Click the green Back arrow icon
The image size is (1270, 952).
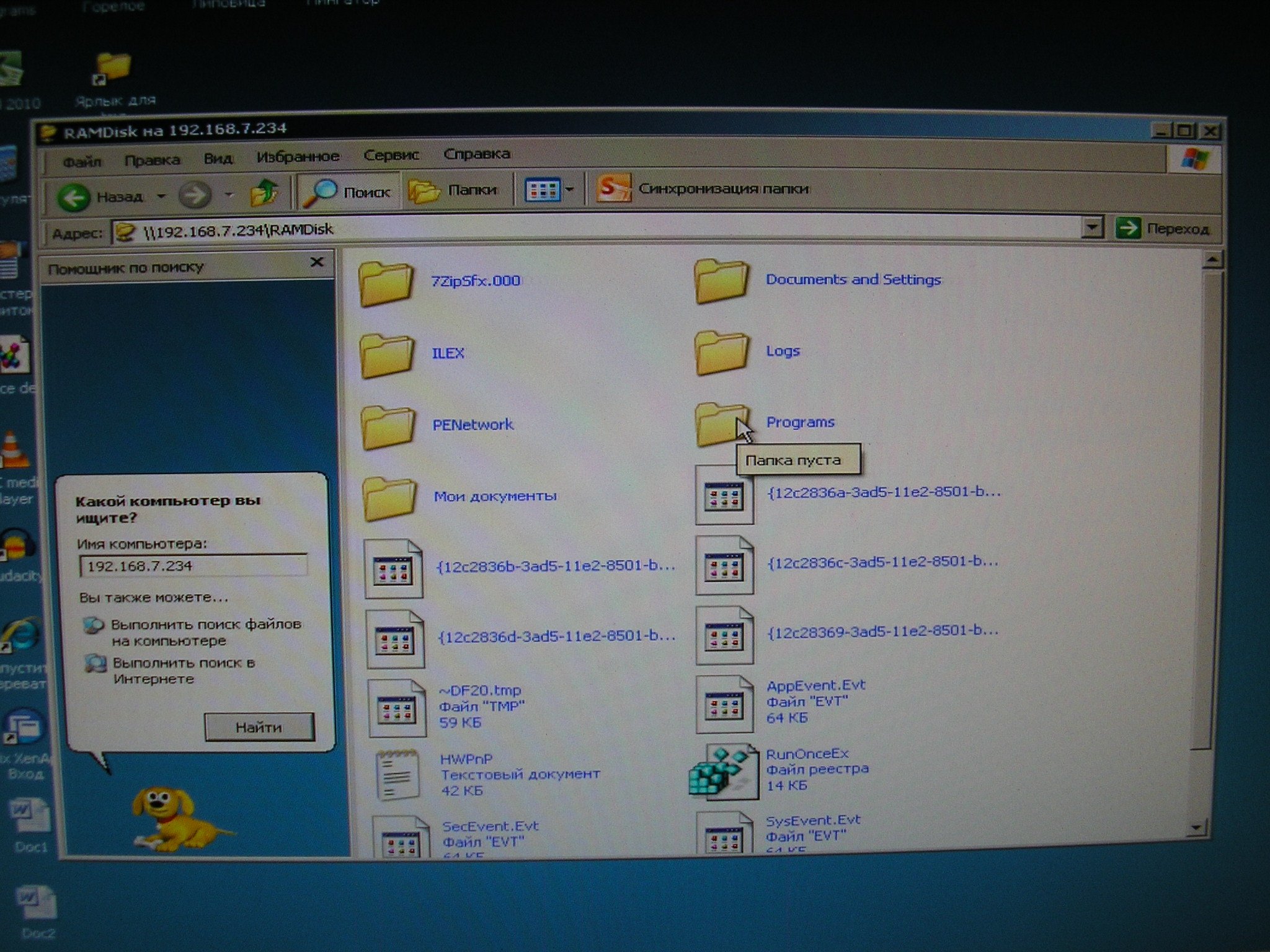point(74,198)
